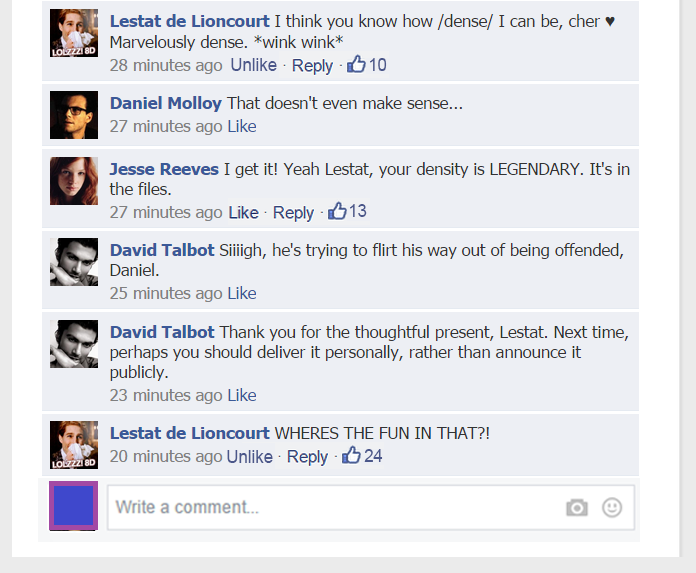Screen dimensions: 696x573
Task: Like Daniel Molloy's comment
Action: pos(242,126)
